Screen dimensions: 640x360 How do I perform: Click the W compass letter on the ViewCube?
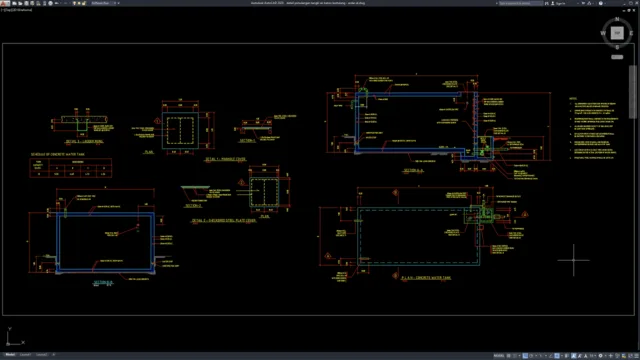point(603,33)
